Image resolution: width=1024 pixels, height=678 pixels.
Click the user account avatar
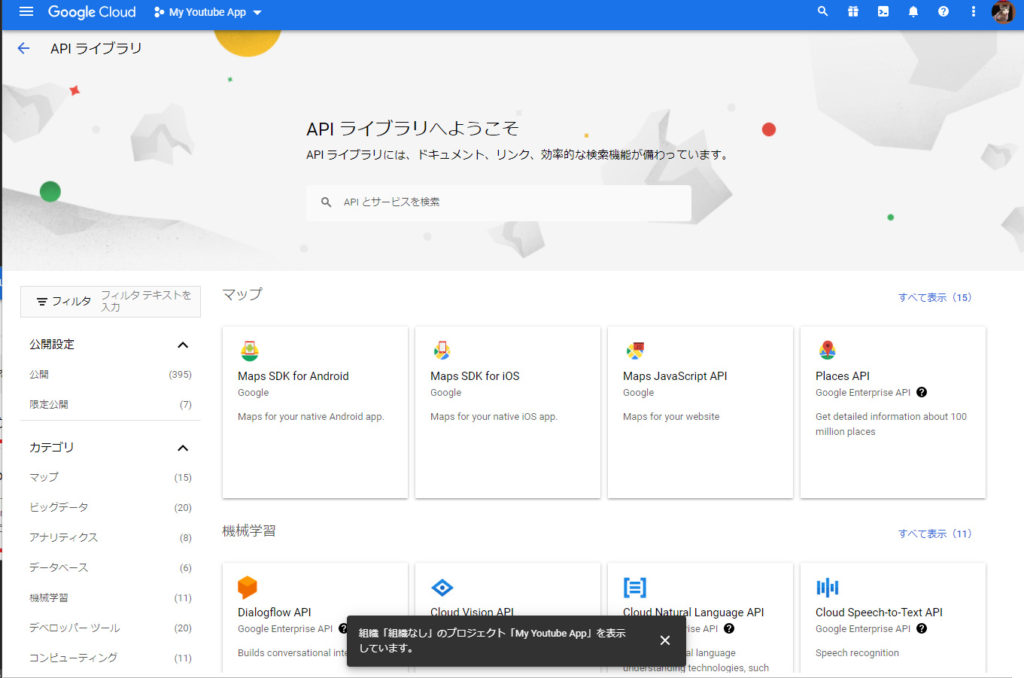click(x=1002, y=12)
